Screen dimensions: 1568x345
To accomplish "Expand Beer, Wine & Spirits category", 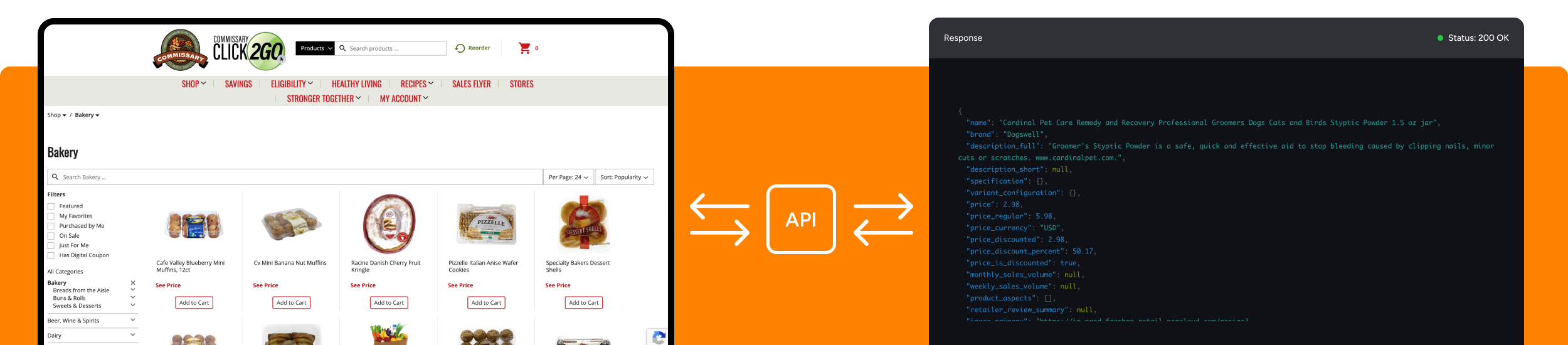I will point(133,320).
